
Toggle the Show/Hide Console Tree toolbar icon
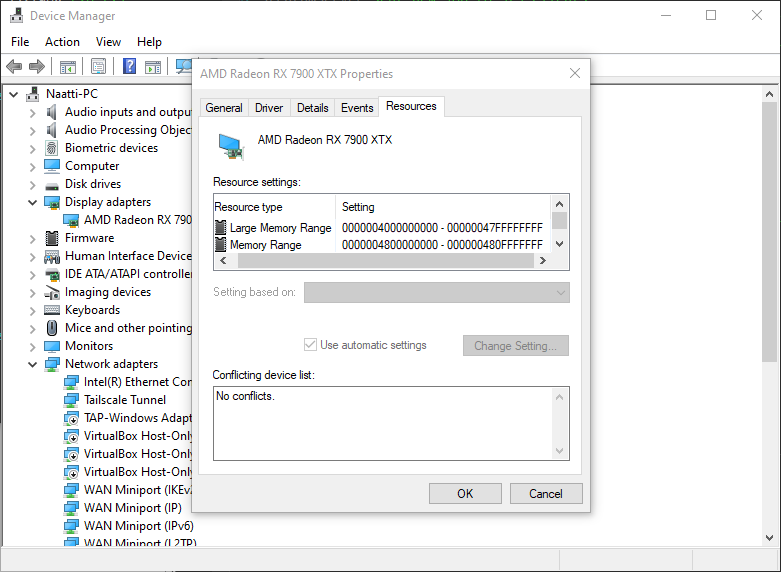(x=67, y=66)
